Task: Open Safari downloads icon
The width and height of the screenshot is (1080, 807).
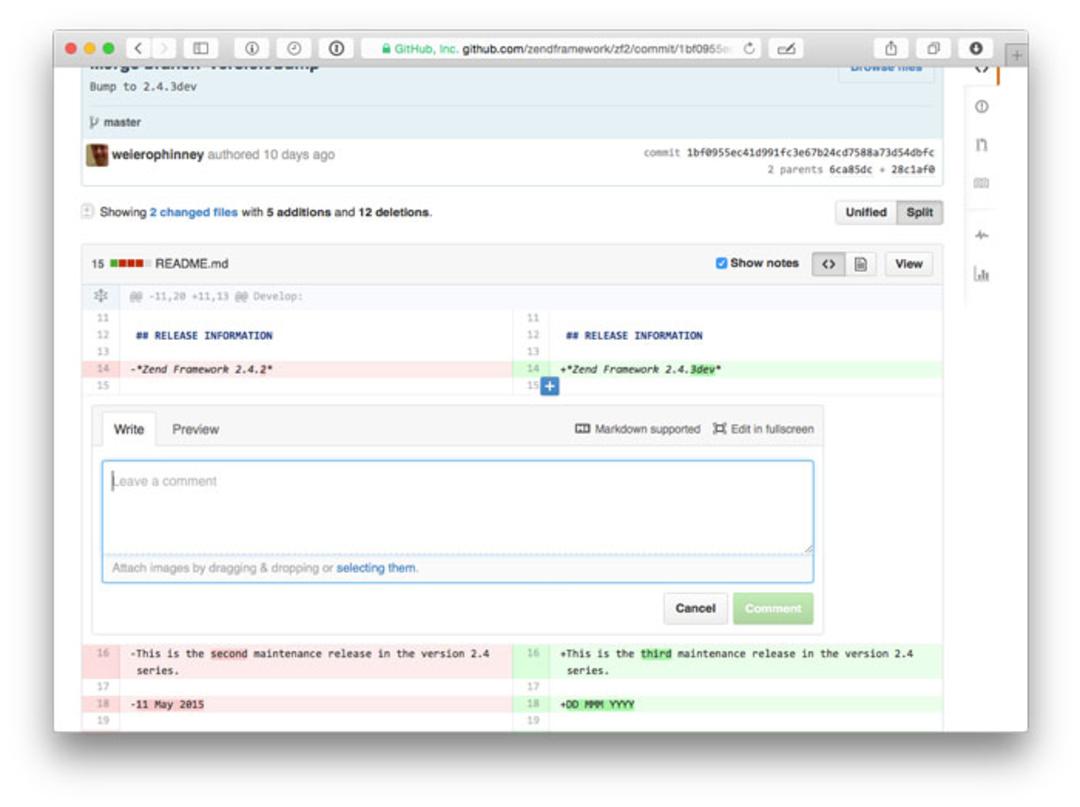Action: click(976, 48)
